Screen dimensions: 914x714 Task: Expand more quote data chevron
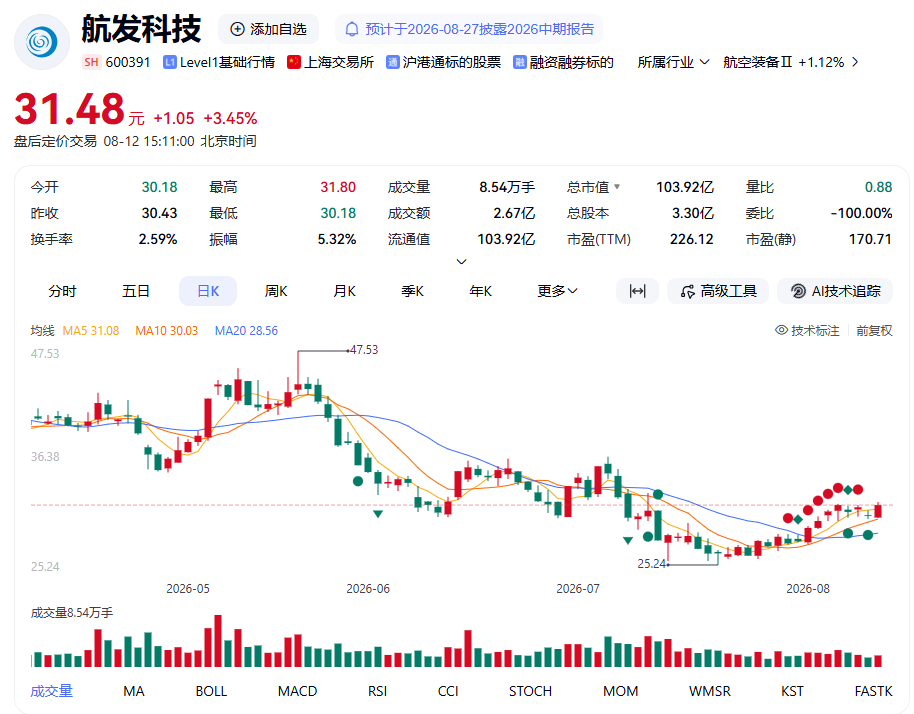[461, 262]
